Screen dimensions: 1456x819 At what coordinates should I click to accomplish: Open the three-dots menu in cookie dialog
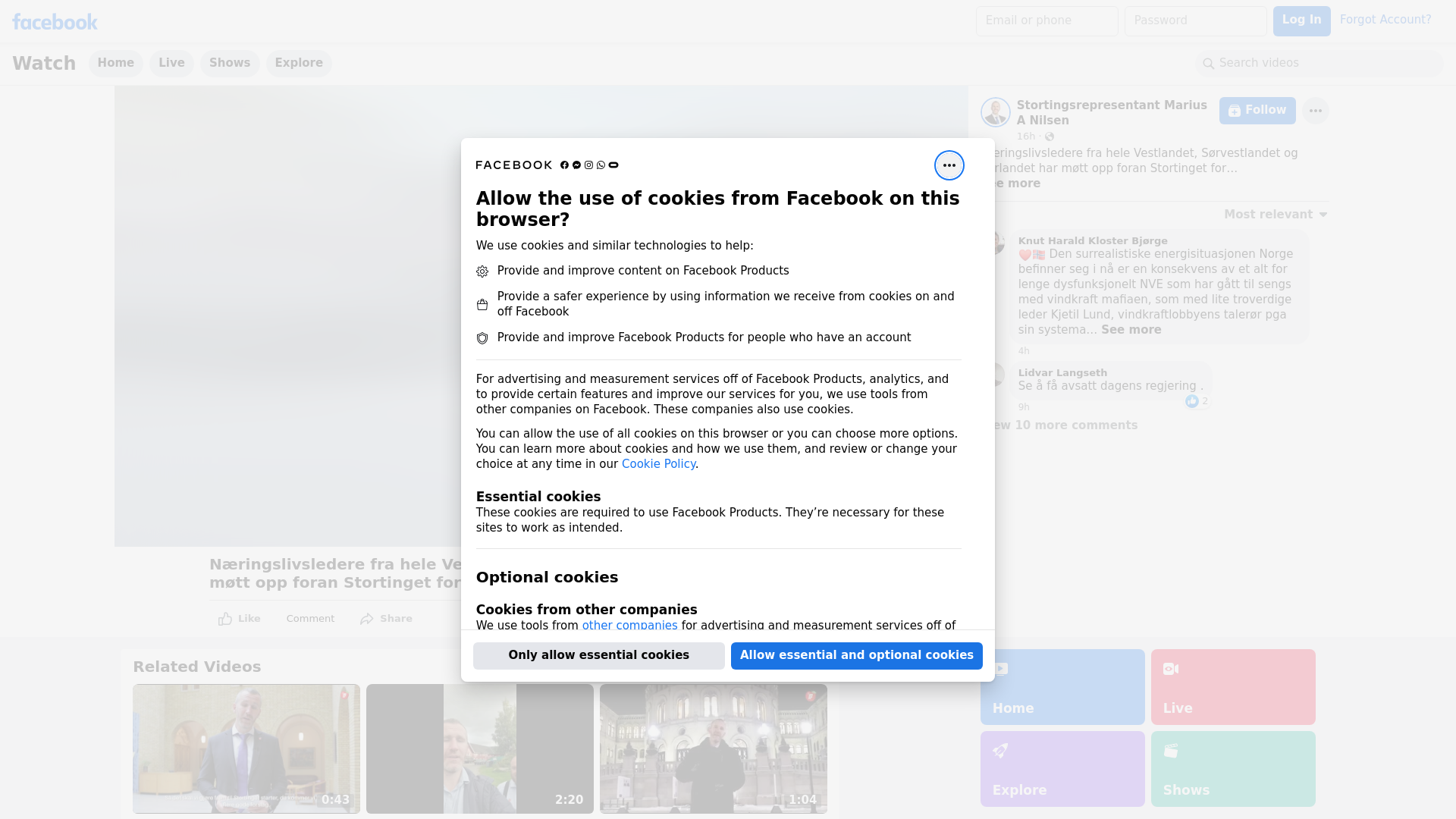[x=949, y=165]
